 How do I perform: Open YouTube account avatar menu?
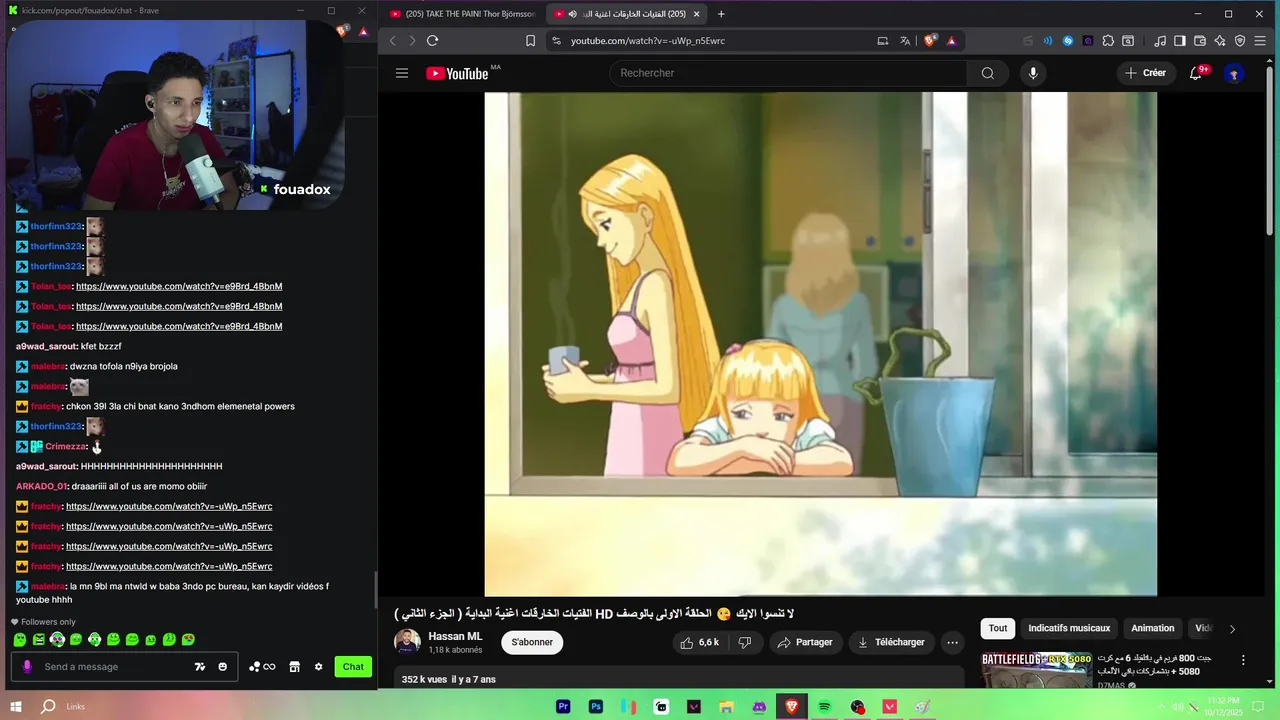[x=1234, y=73]
